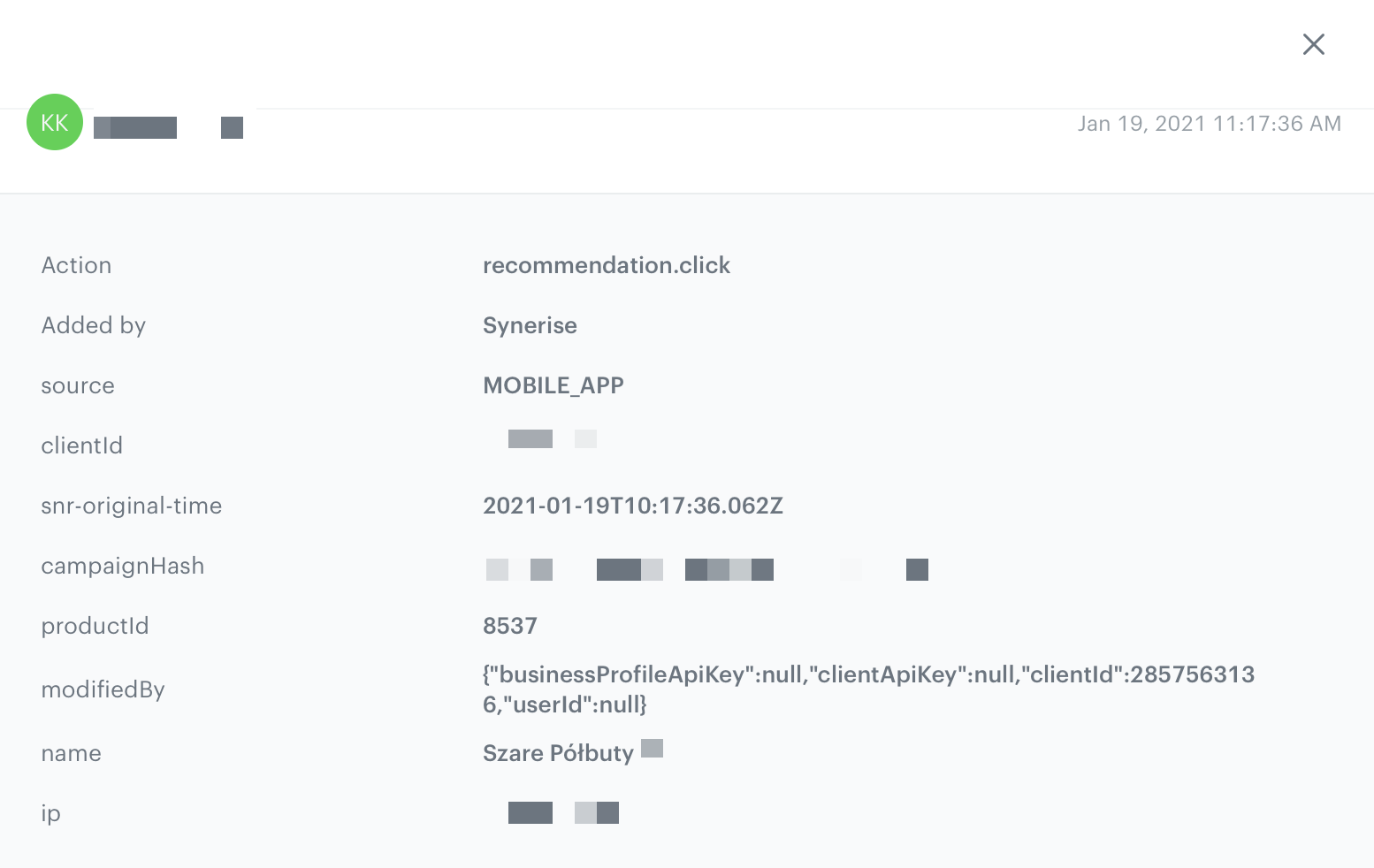Click the 8537 product ID value

point(509,626)
